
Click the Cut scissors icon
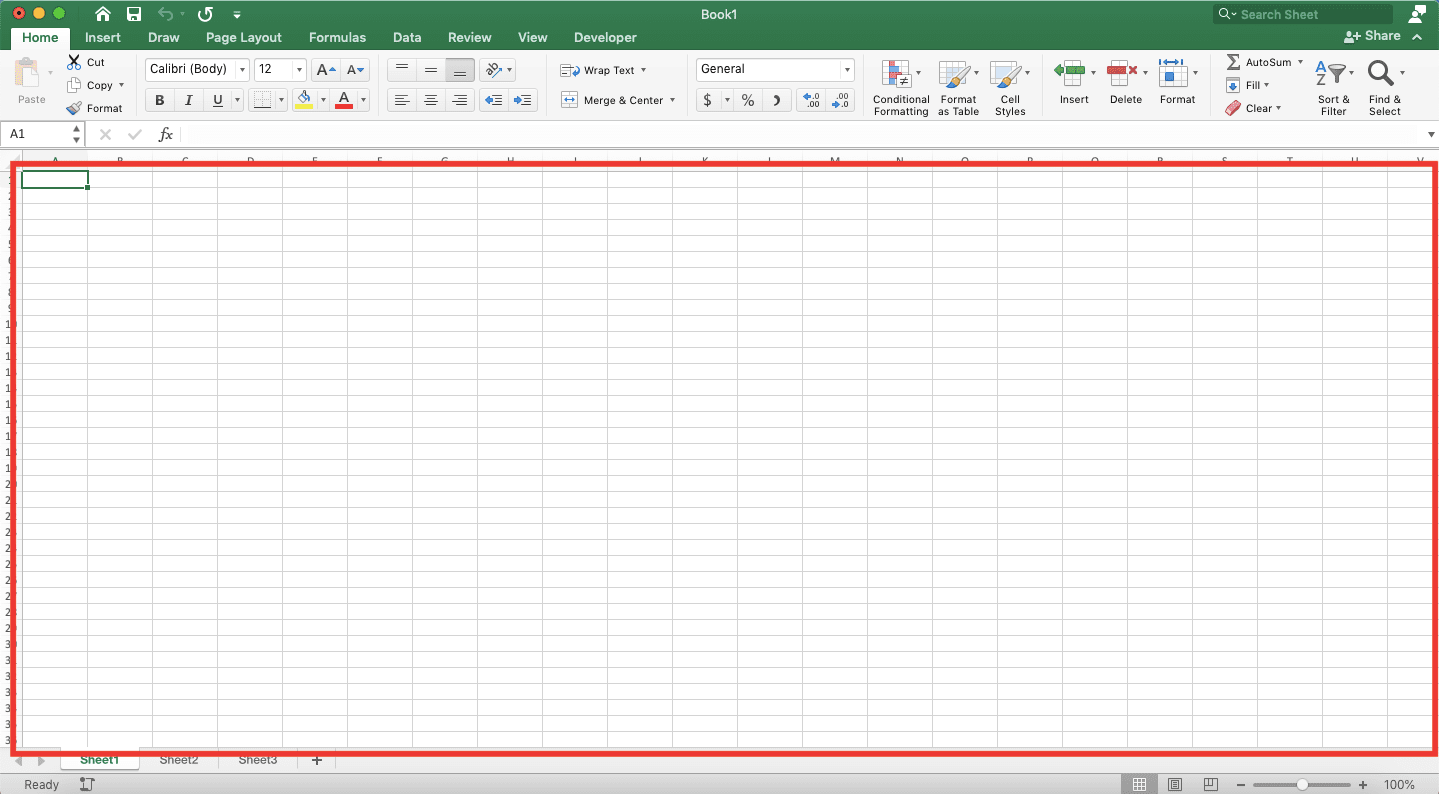(74, 62)
